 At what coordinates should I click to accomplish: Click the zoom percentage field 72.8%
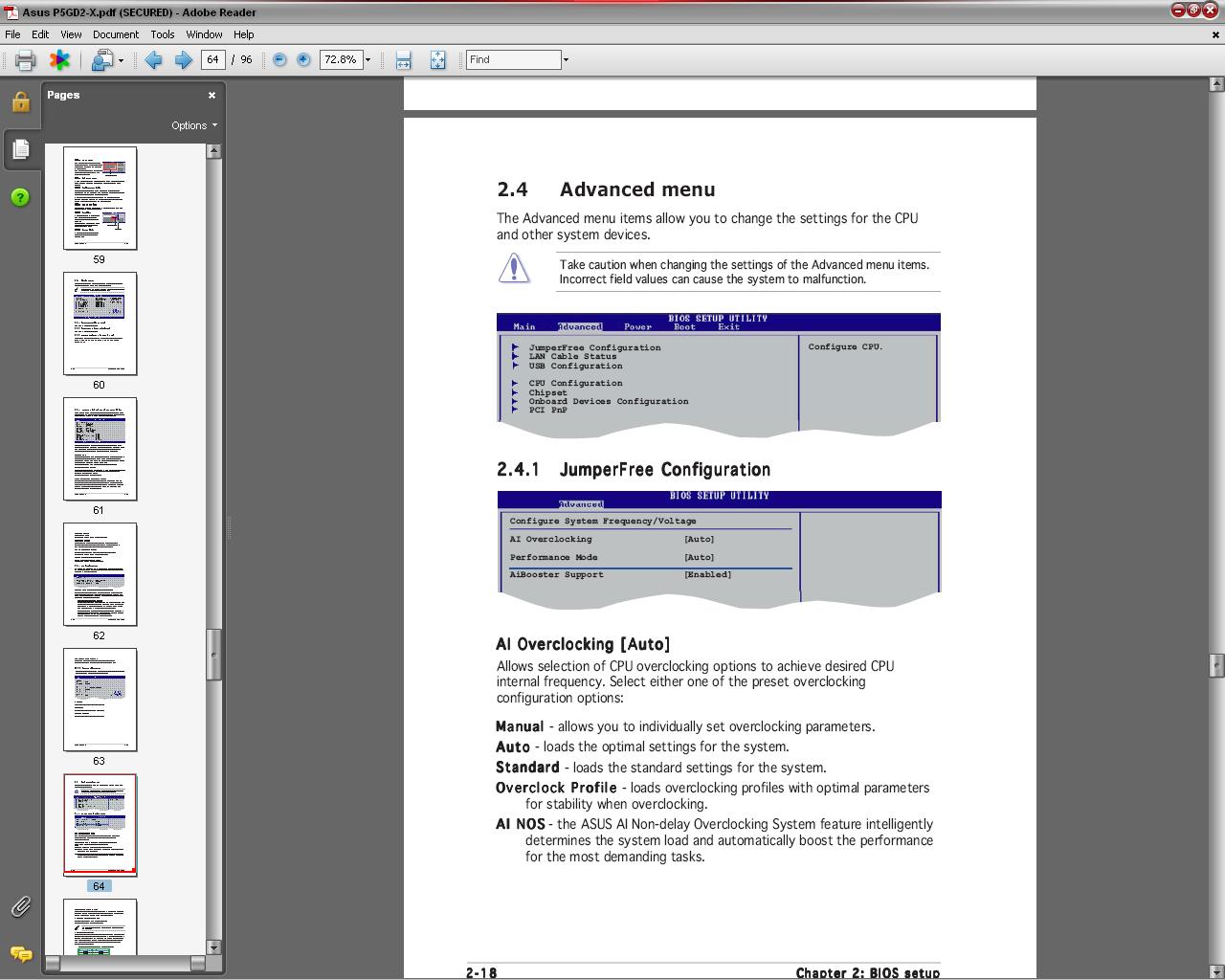click(x=340, y=59)
